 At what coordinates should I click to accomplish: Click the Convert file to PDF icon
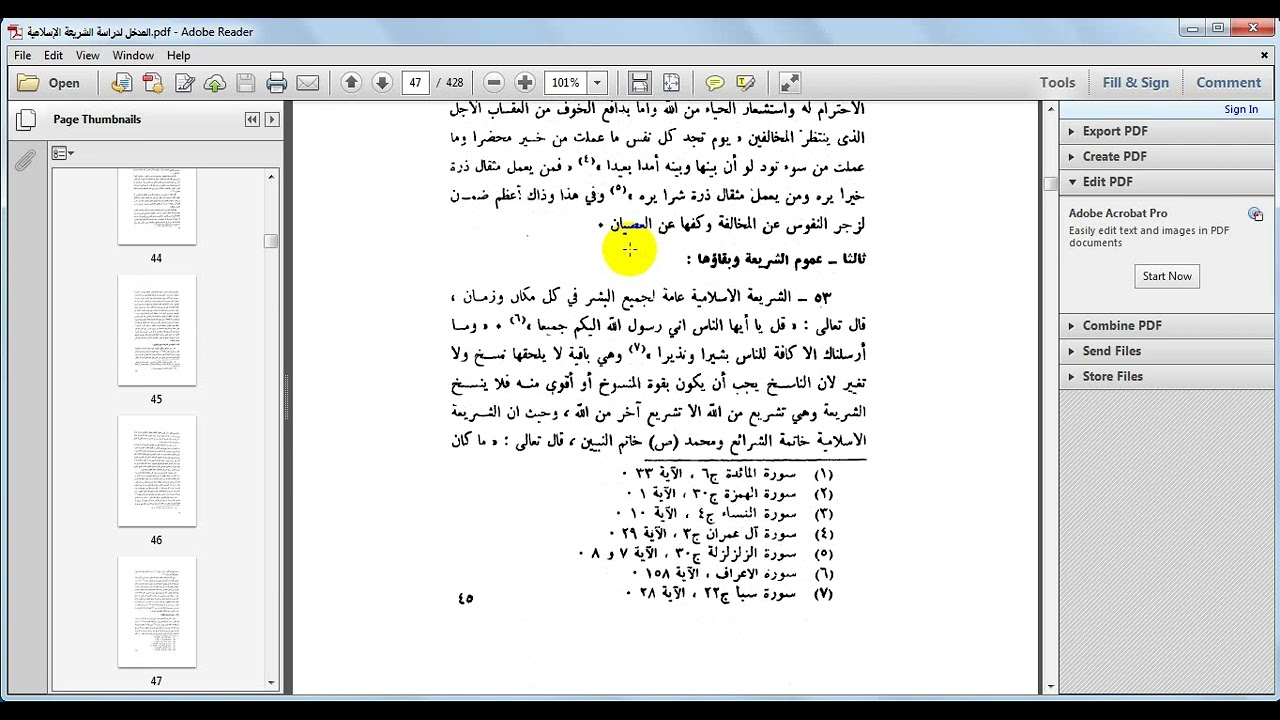coord(121,83)
